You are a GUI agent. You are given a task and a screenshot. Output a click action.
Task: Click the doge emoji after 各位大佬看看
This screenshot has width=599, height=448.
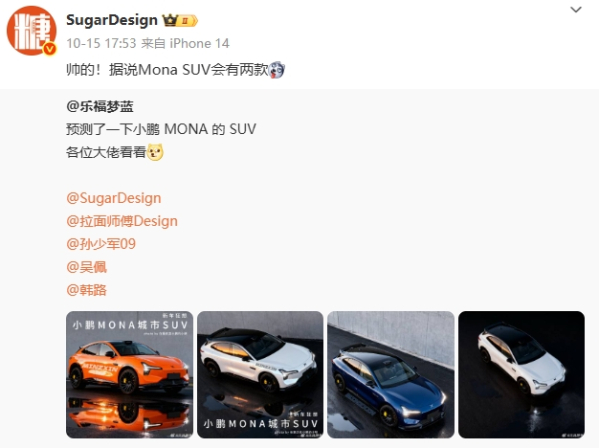(155, 152)
